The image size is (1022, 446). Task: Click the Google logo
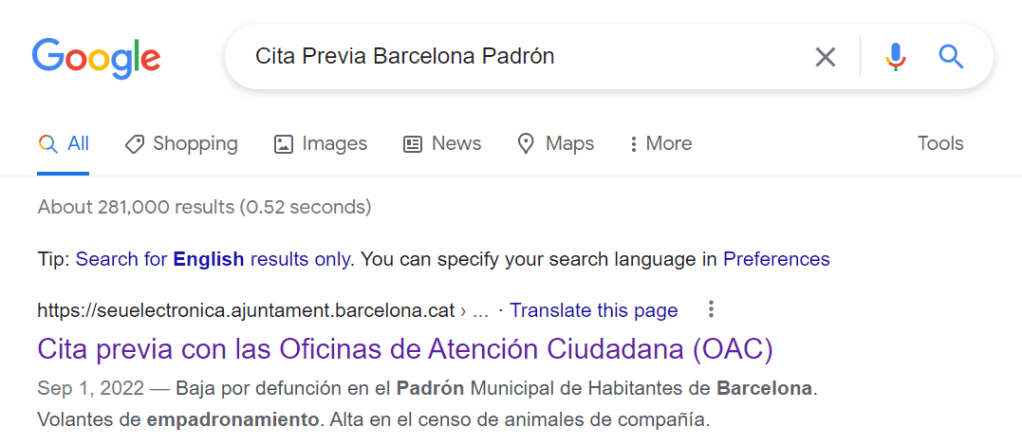(96, 58)
